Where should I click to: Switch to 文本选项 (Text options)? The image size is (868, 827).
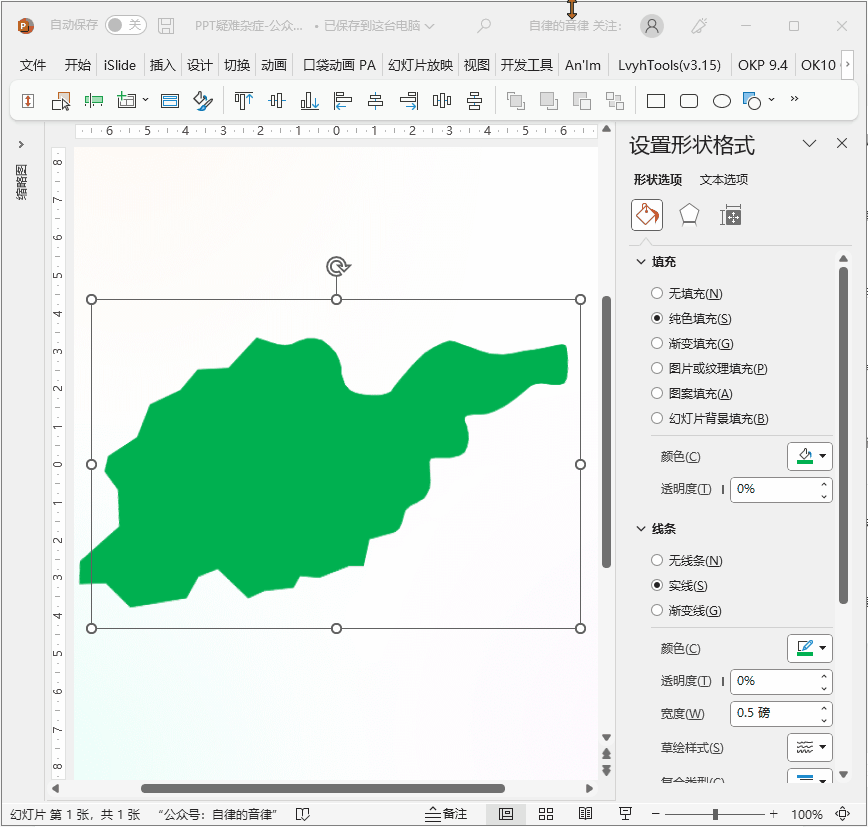click(724, 179)
